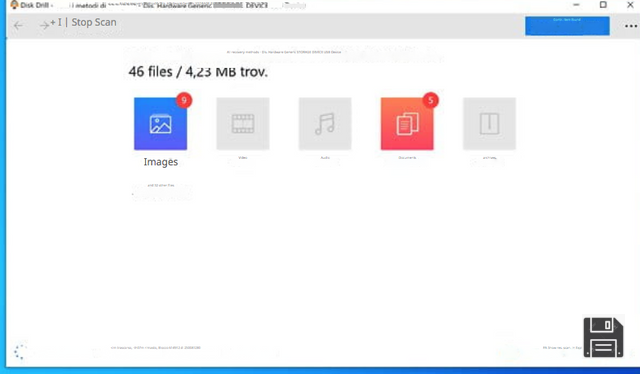The width and height of the screenshot is (640, 374).
Task: Open the Video category tile
Action: click(243, 124)
